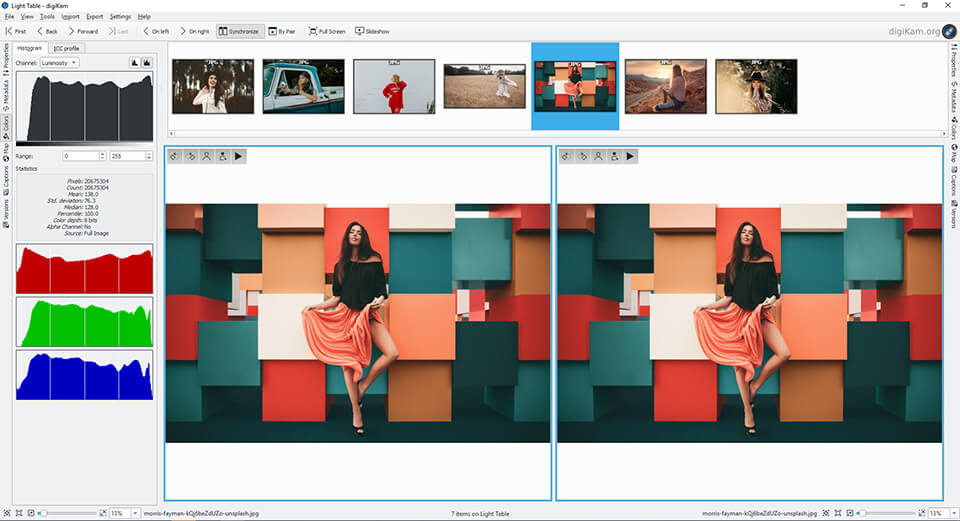The image size is (960, 521).
Task: Rotate left in left preview panel
Action: click(174, 156)
